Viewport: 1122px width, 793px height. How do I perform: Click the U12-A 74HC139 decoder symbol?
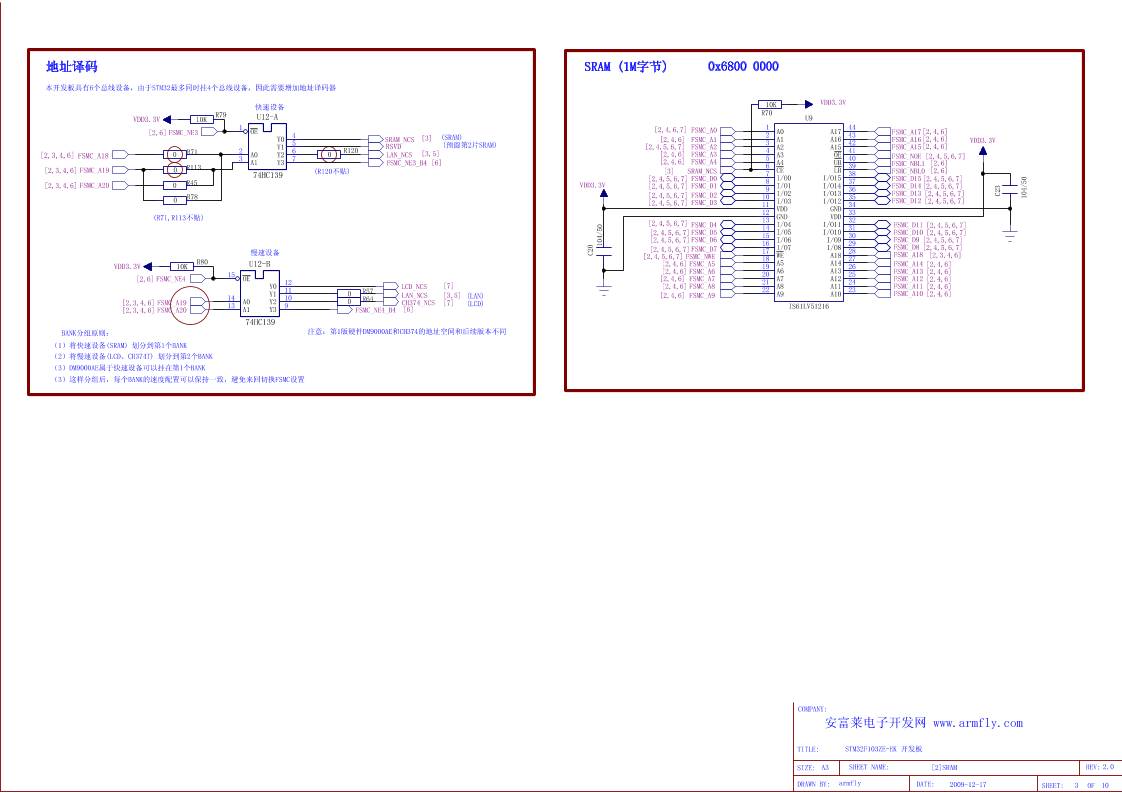pos(268,147)
